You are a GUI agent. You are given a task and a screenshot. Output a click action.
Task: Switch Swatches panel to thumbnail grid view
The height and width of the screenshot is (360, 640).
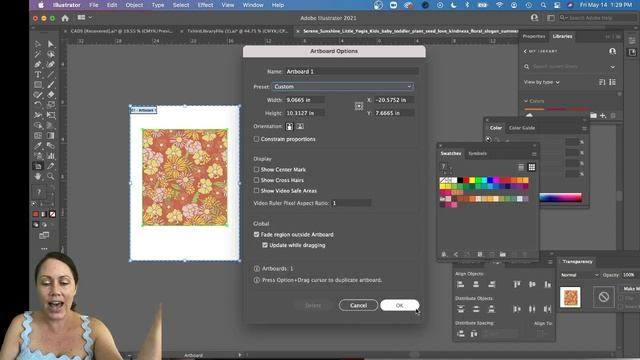tap(531, 167)
